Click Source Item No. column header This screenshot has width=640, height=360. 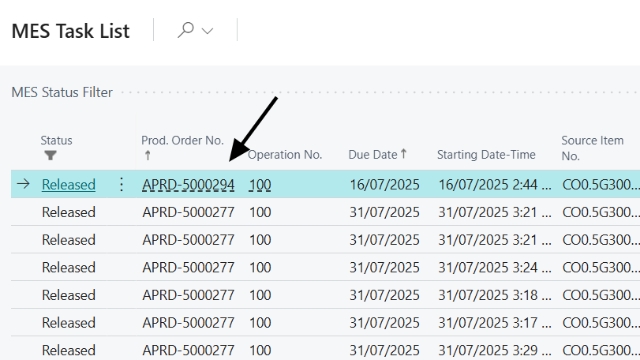(592, 148)
